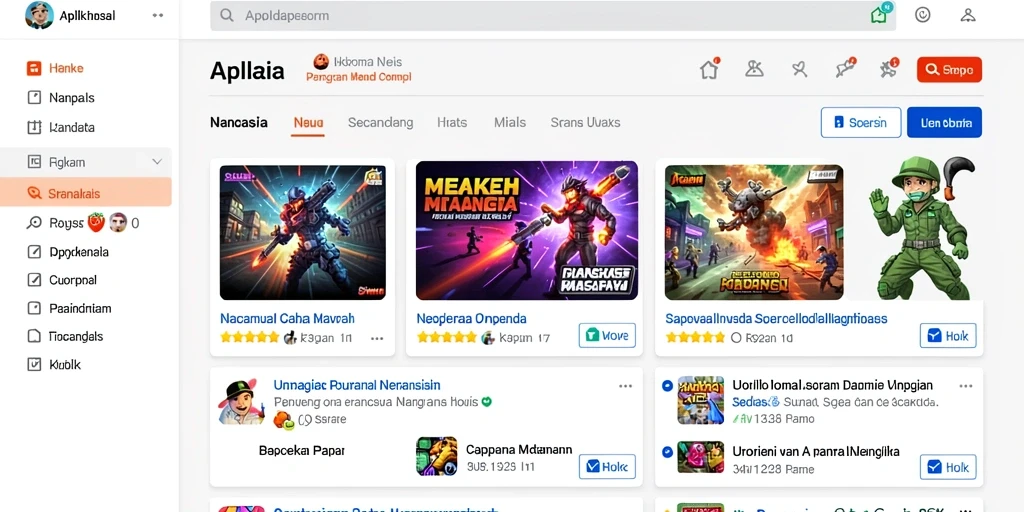Open the third card's explosion game thumbnail
This screenshot has width=1024, height=512.
click(754, 232)
